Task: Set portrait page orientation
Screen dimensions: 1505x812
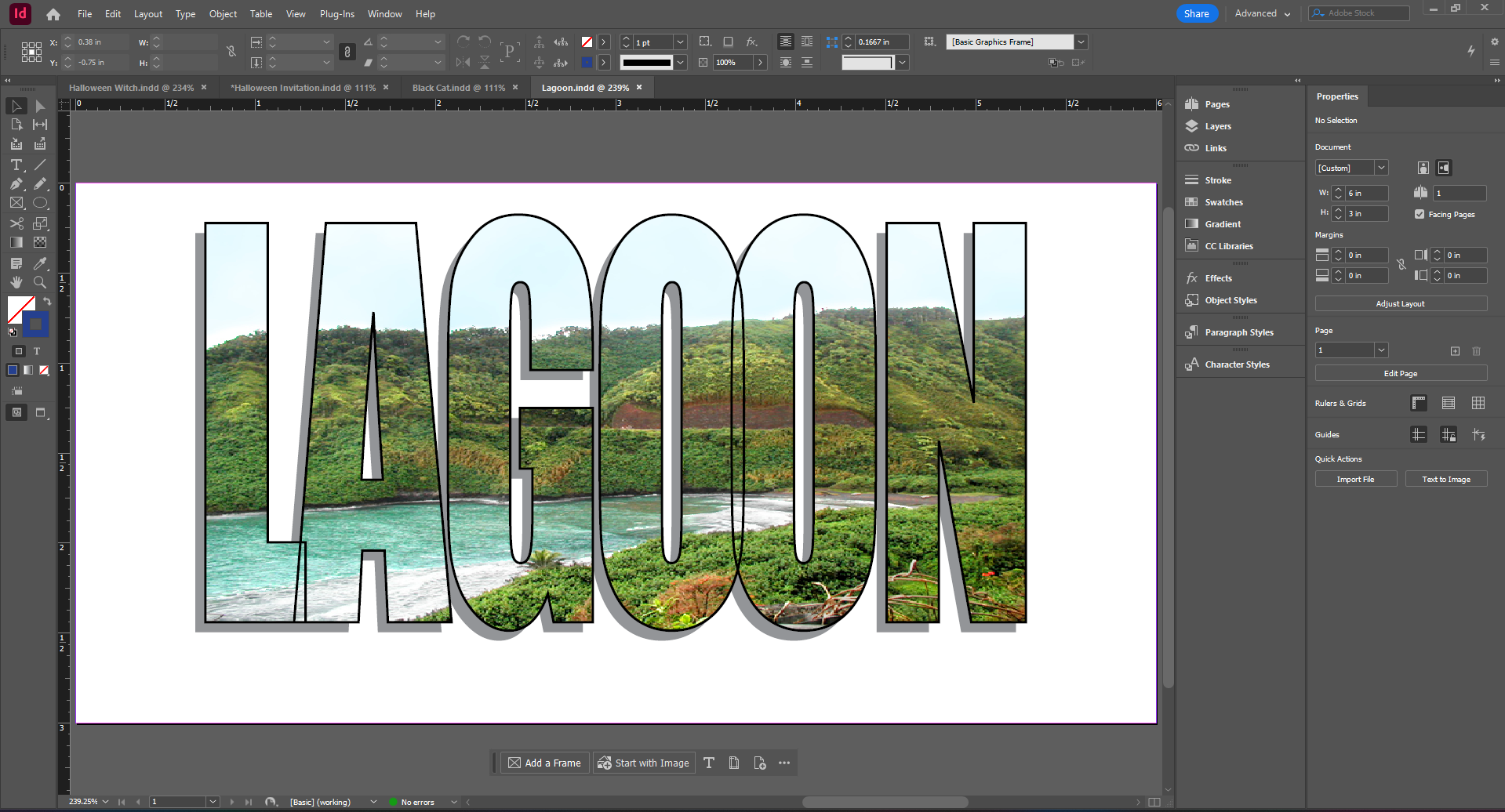Action: [1423, 168]
